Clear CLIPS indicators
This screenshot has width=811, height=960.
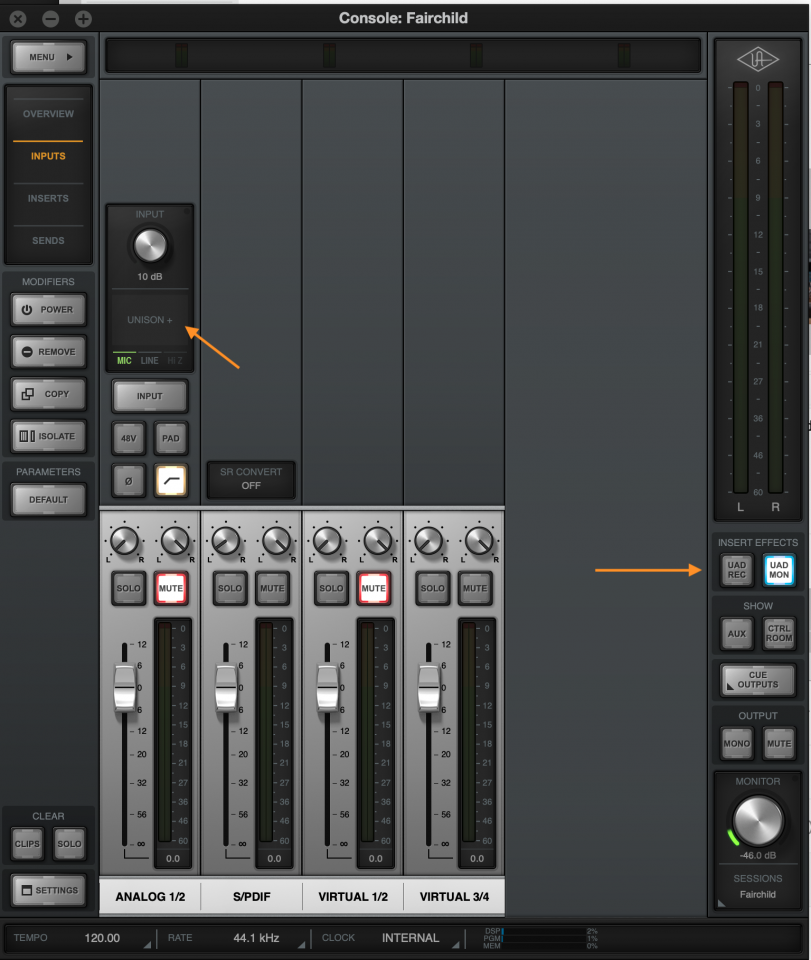27,844
